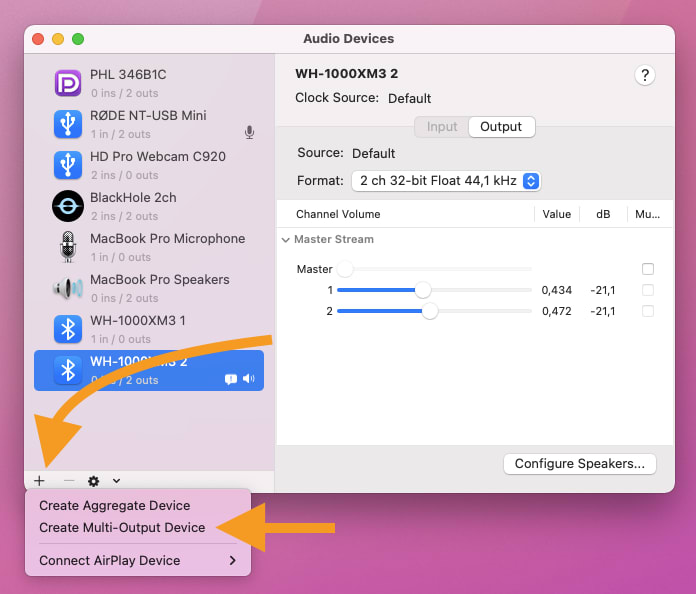Open the Format popup menu
696x594 pixels.
[x=446, y=181]
